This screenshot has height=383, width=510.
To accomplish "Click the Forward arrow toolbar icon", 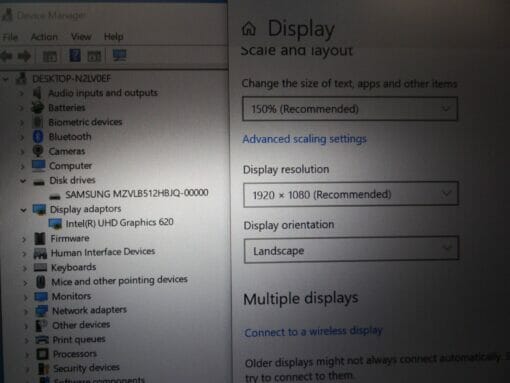I will [24, 56].
